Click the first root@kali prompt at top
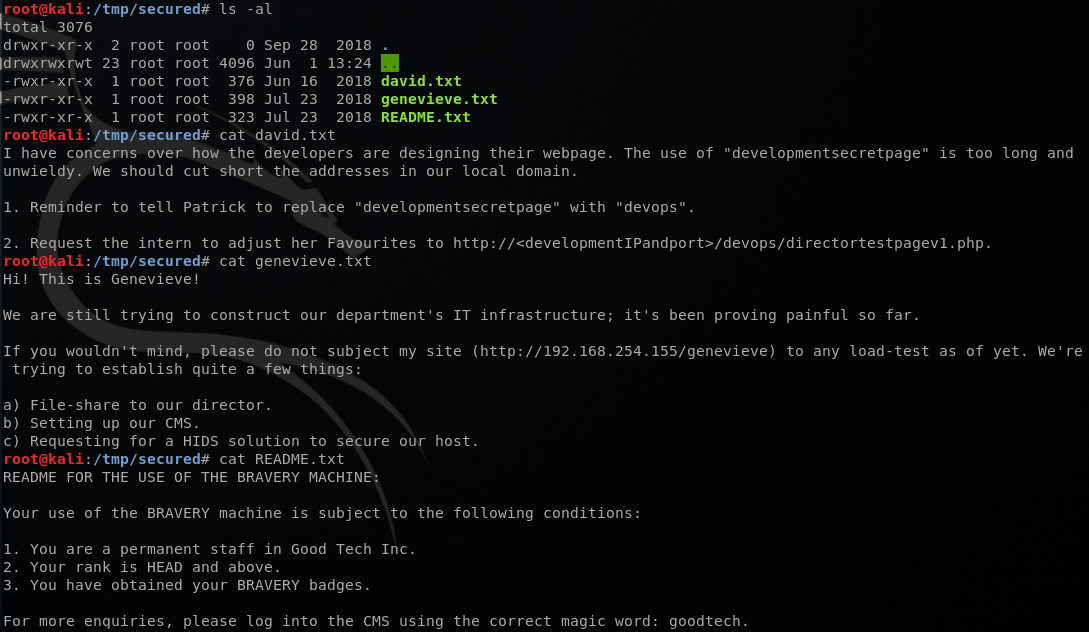Image resolution: width=1089 pixels, height=632 pixels. [106, 9]
